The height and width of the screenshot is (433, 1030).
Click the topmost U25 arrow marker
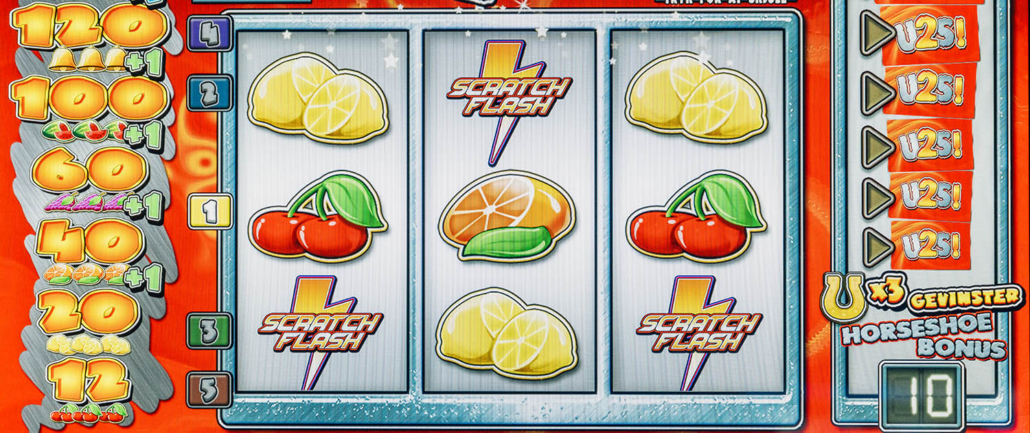pos(877,33)
